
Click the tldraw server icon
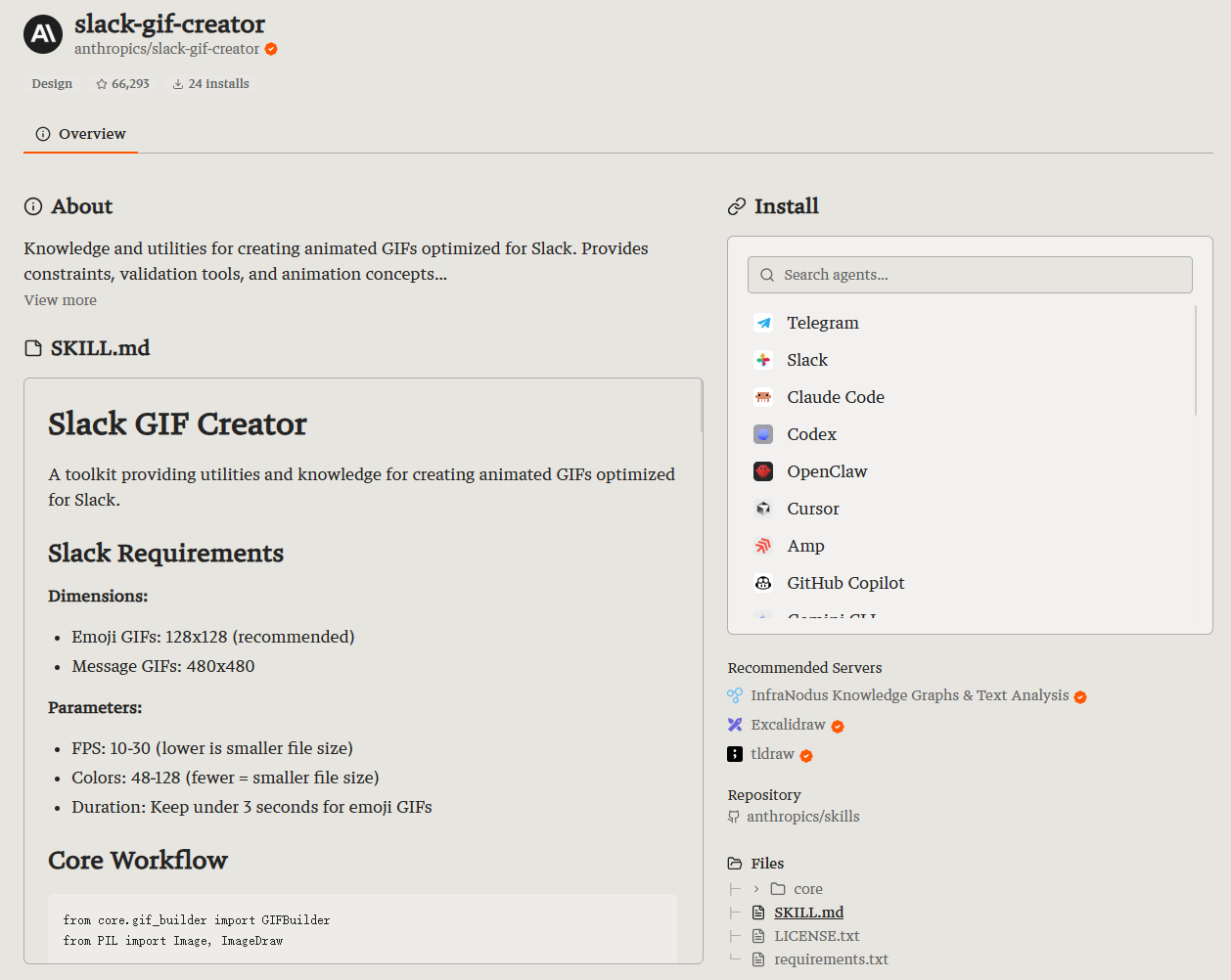735,754
